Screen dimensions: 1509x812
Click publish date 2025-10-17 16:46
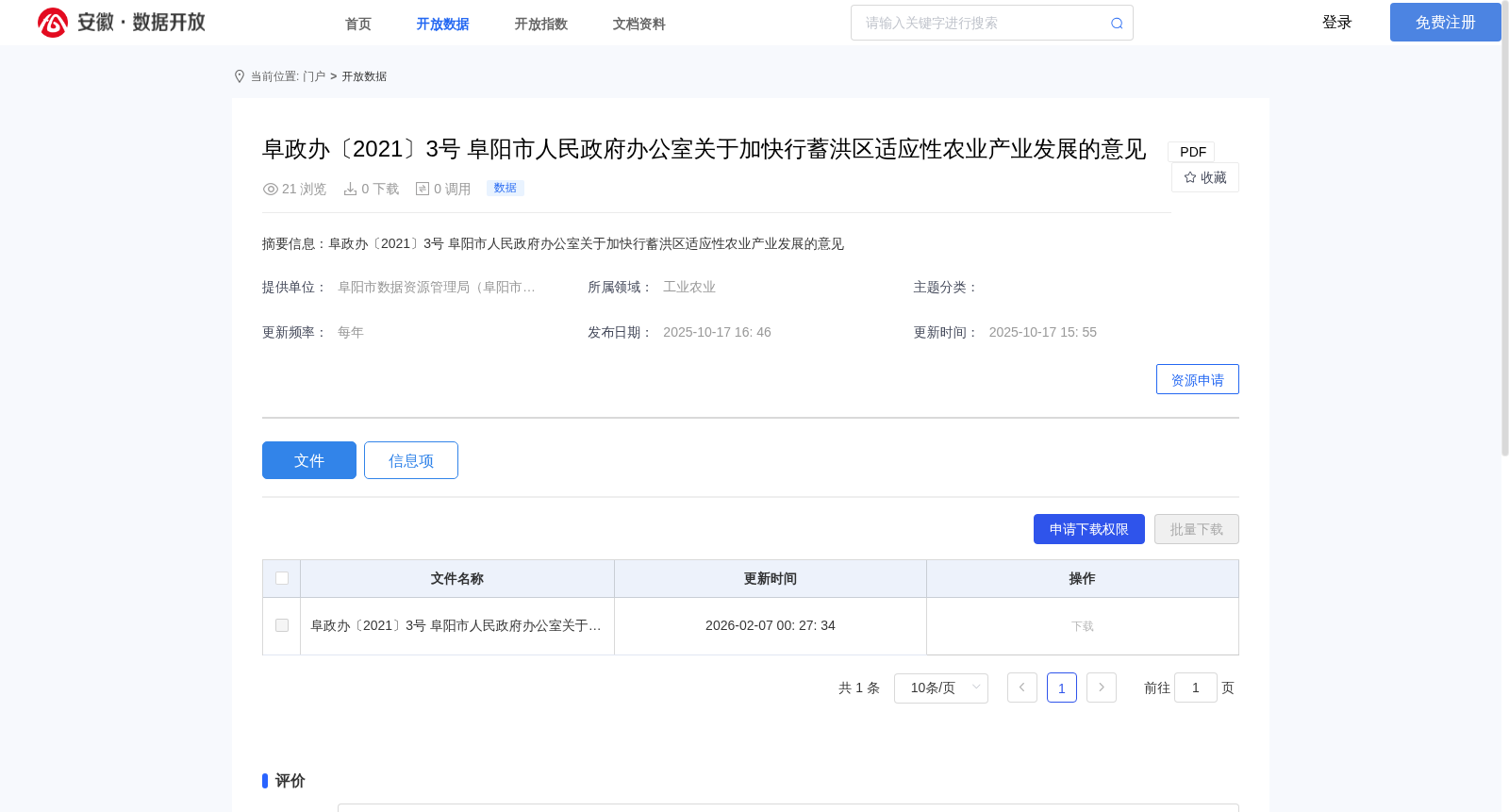(x=717, y=332)
